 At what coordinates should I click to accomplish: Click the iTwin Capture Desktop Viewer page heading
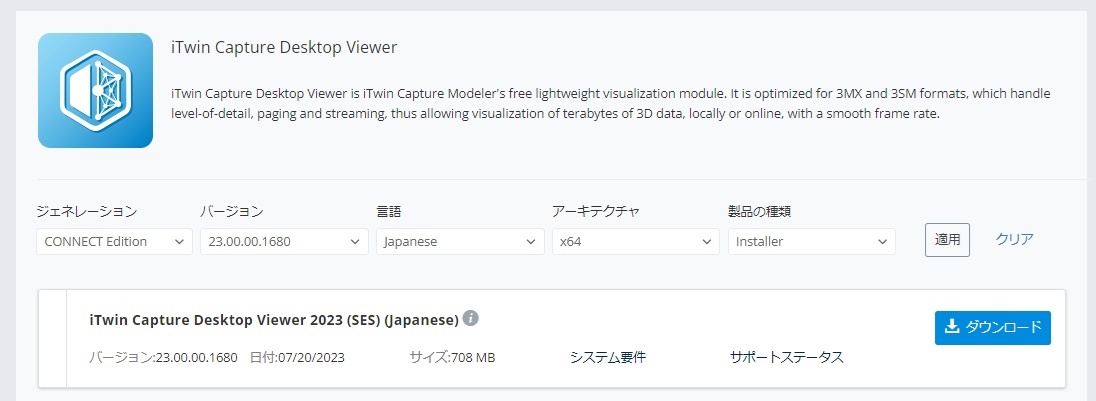click(284, 48)
